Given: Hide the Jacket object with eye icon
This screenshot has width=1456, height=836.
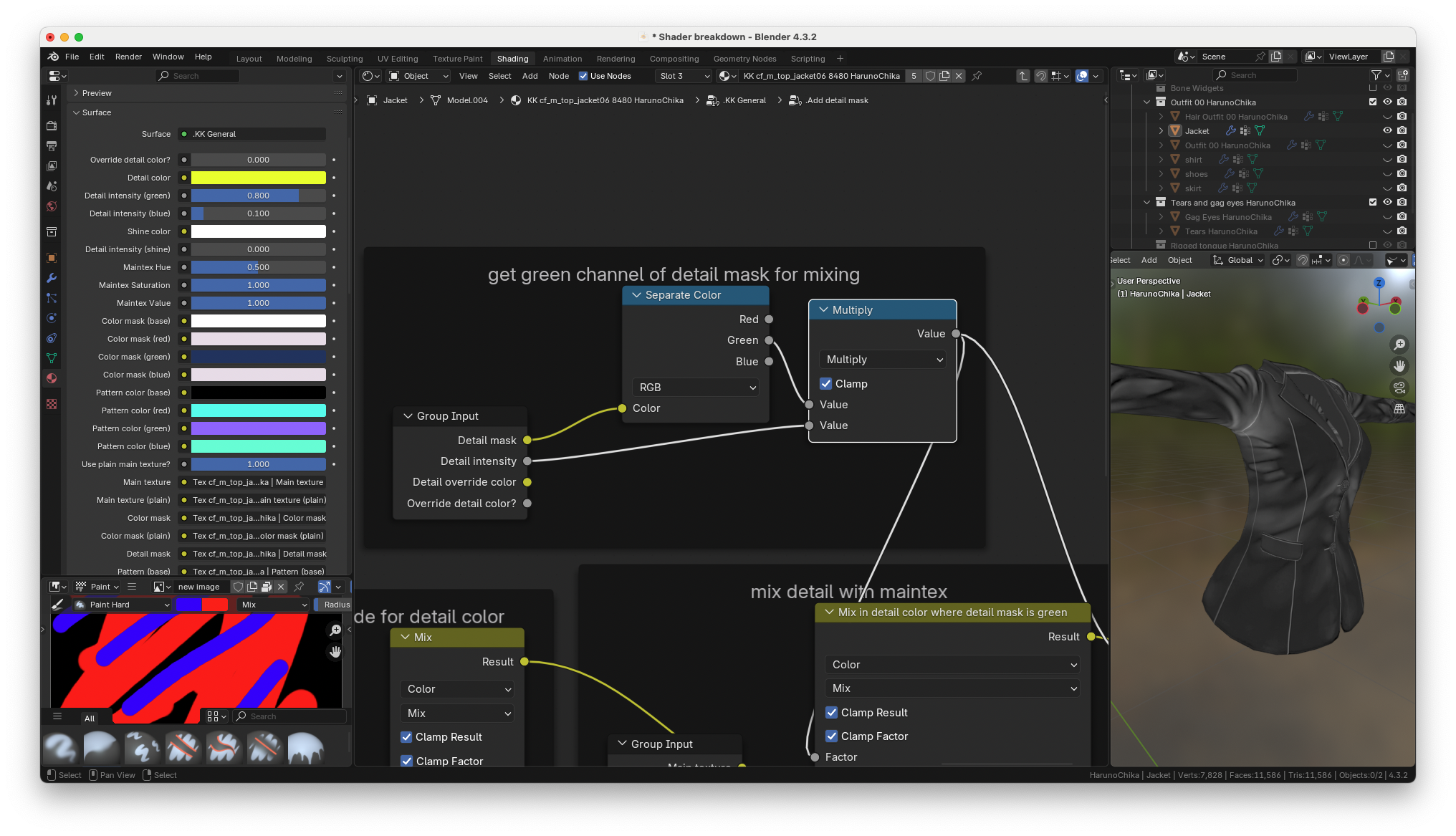Looking at the screenshot, I should [x=1387, y=130].
